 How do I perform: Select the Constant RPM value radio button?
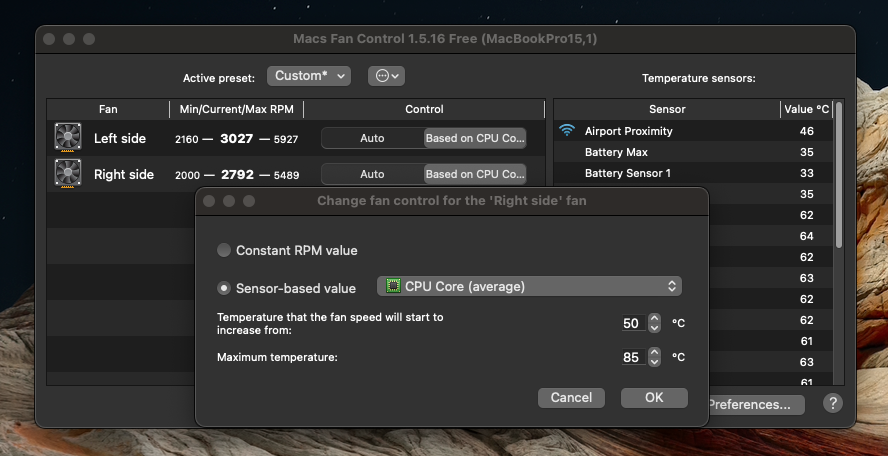pyautogui.click(x=224, y=250)
